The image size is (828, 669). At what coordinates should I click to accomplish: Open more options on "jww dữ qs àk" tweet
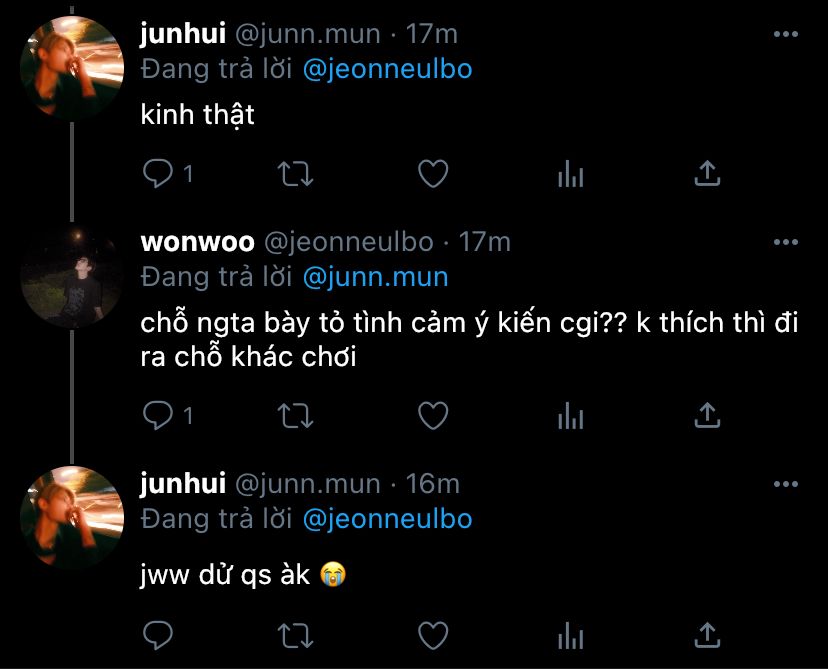coord(787,484)
